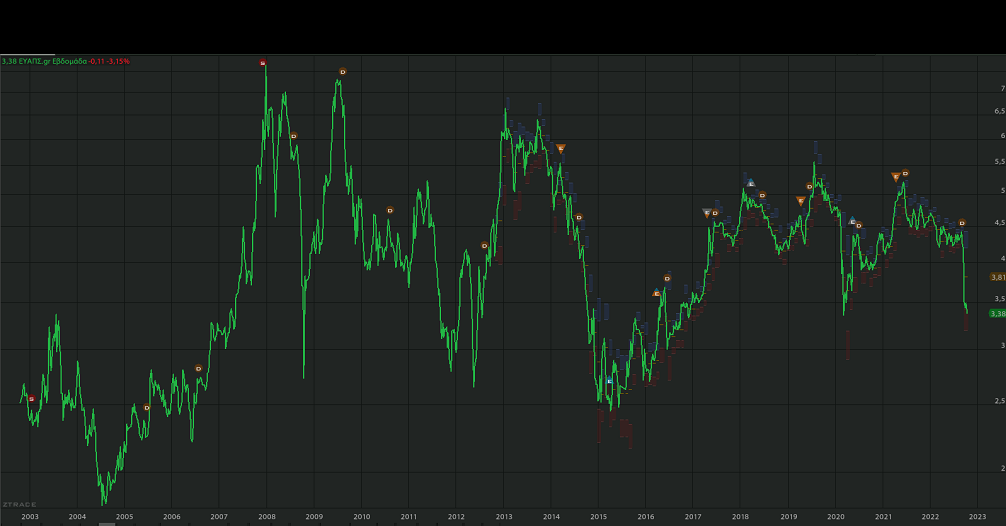Click the 2020 year label on time axis
Viewport: 1006px width, 526px height.
click(835, 516)
